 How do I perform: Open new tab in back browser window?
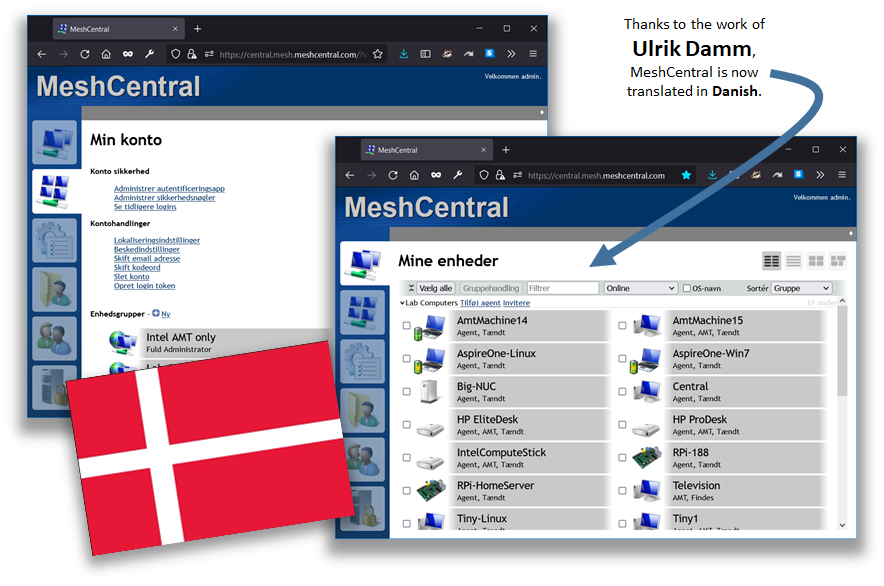[x=197, y=29]
